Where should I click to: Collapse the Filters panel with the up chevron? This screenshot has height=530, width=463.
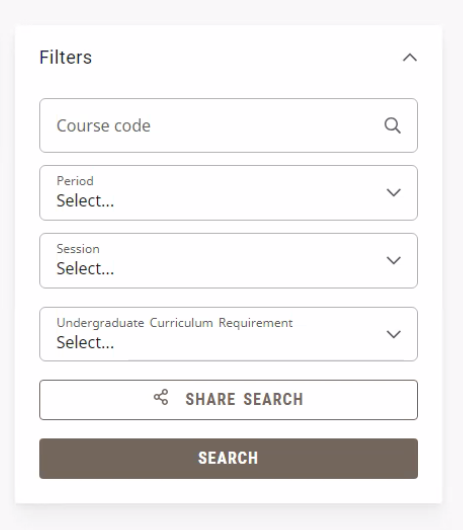[x=410, y=57]
